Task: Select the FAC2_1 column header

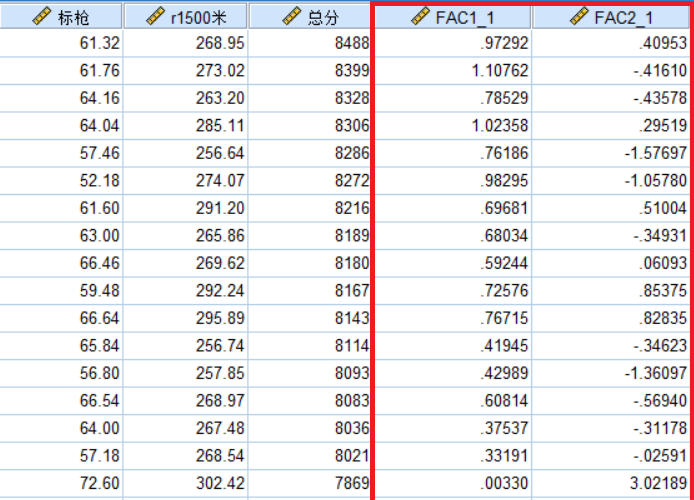Action: coord(611,17)
